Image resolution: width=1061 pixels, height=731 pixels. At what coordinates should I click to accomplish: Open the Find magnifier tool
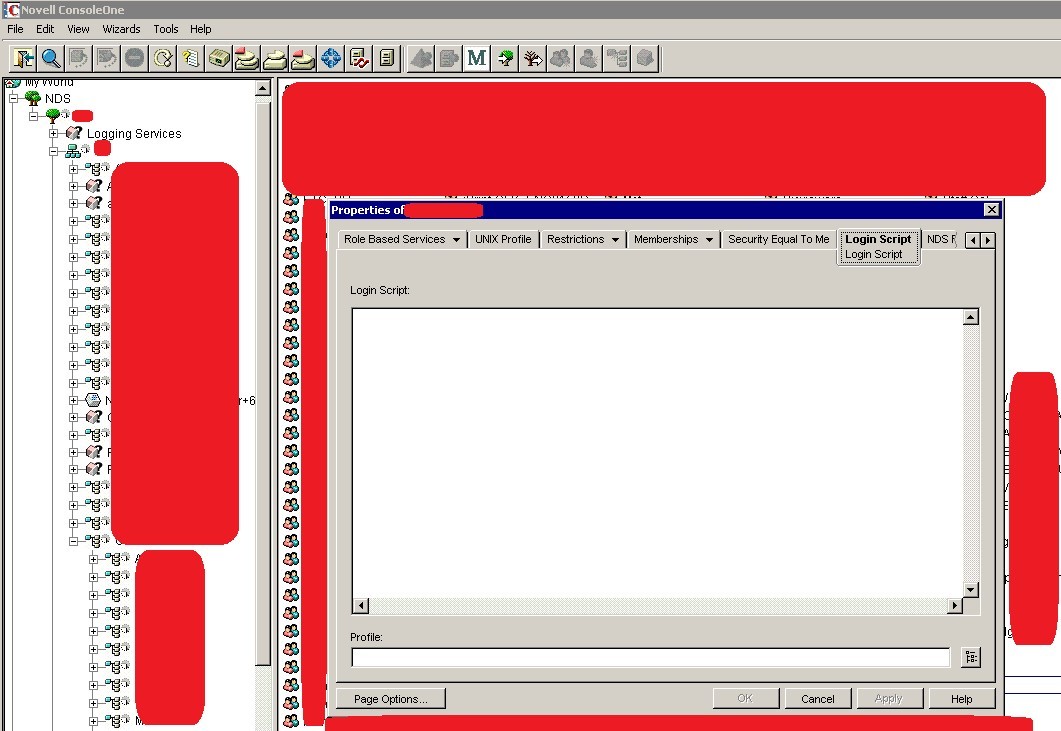tap(51, 58)
